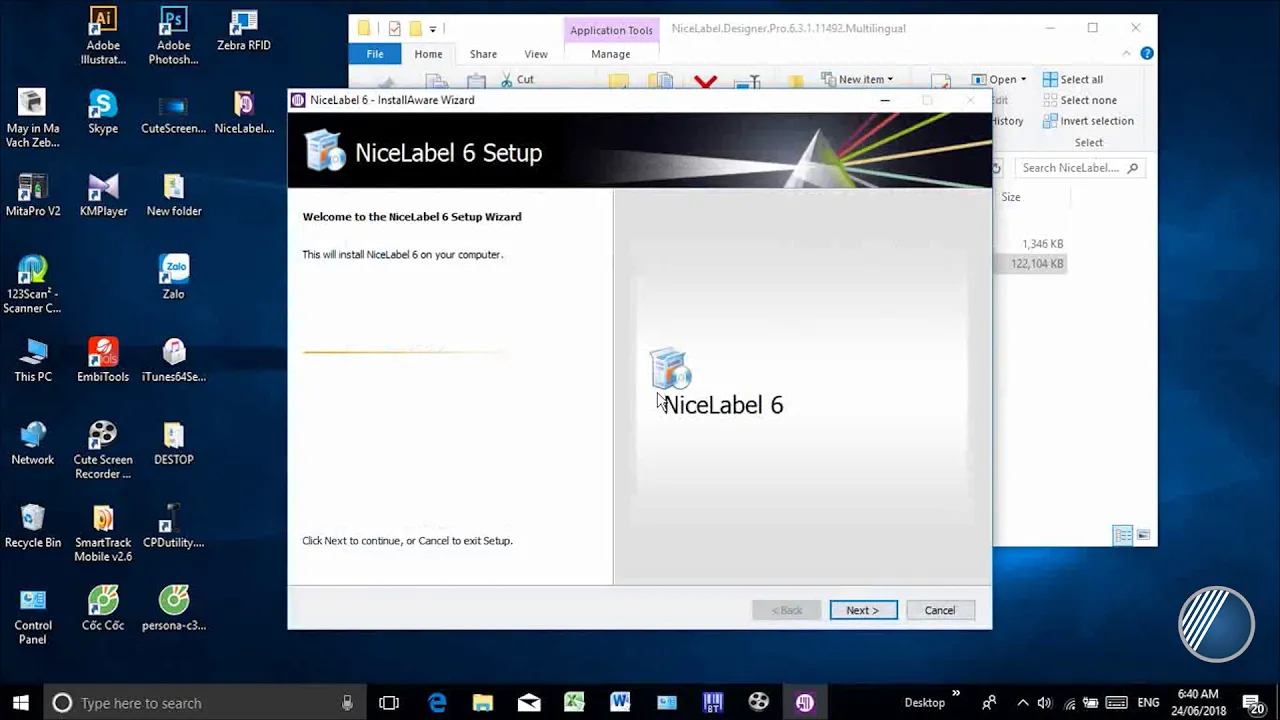The image size is (1280, 720).
Task: Switch Explorer to large icons view
Action: coord(1143,536)
